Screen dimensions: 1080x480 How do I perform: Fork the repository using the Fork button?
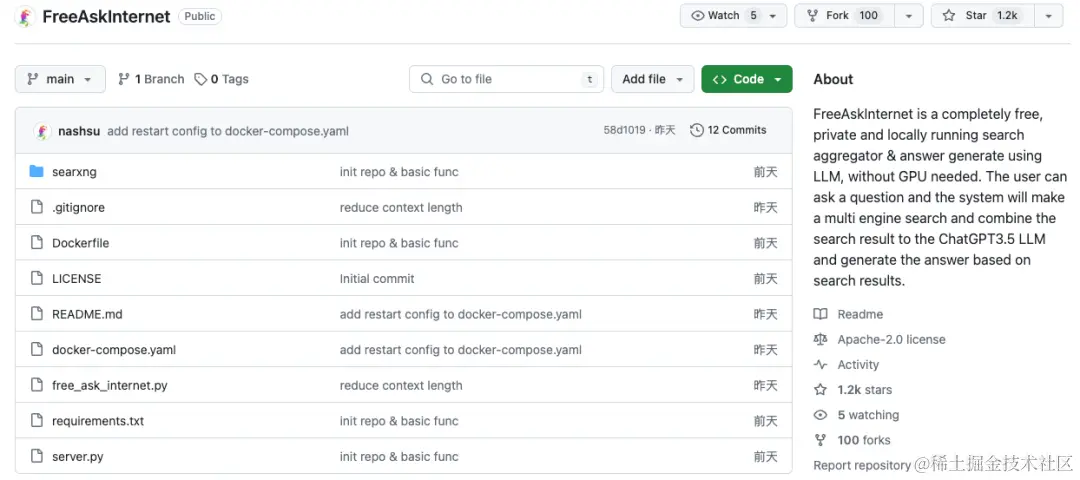tap(845, 16)
